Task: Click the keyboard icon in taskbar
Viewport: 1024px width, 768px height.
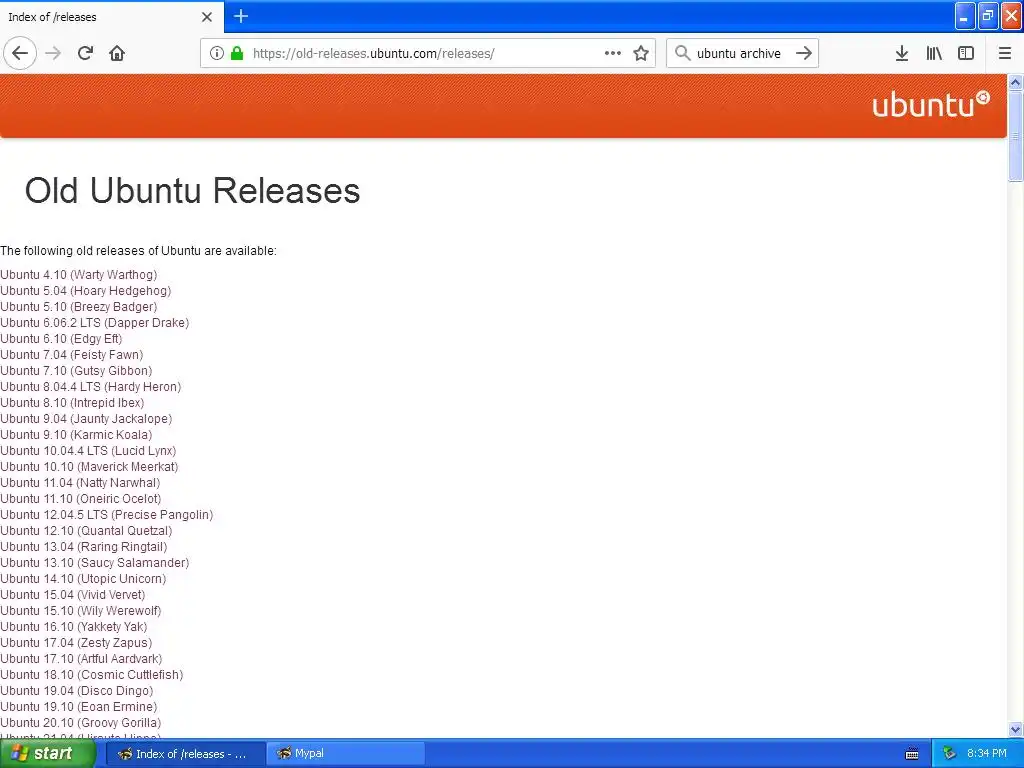Action: point(912,754)
